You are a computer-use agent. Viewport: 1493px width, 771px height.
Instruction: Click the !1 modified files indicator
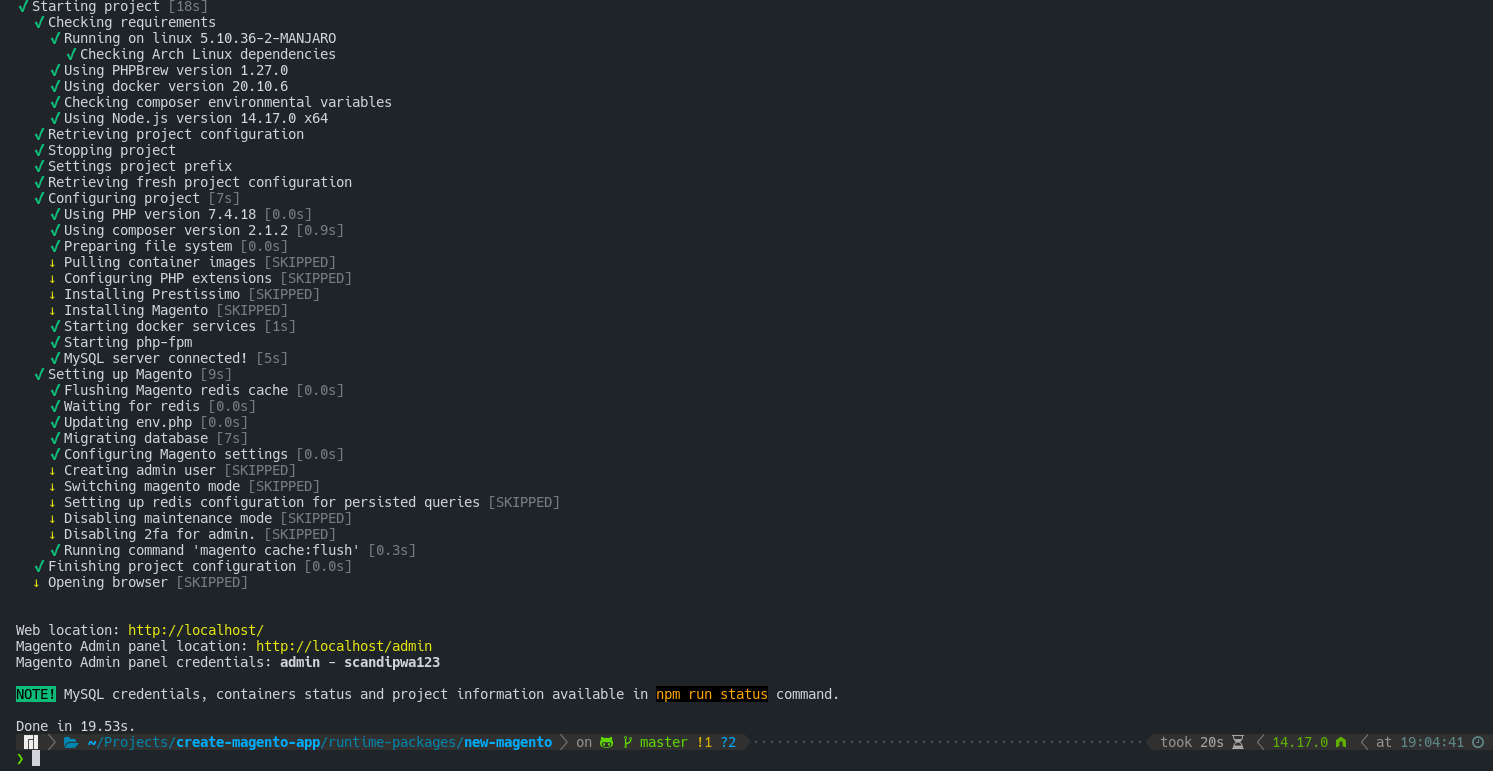pos(704,742)
